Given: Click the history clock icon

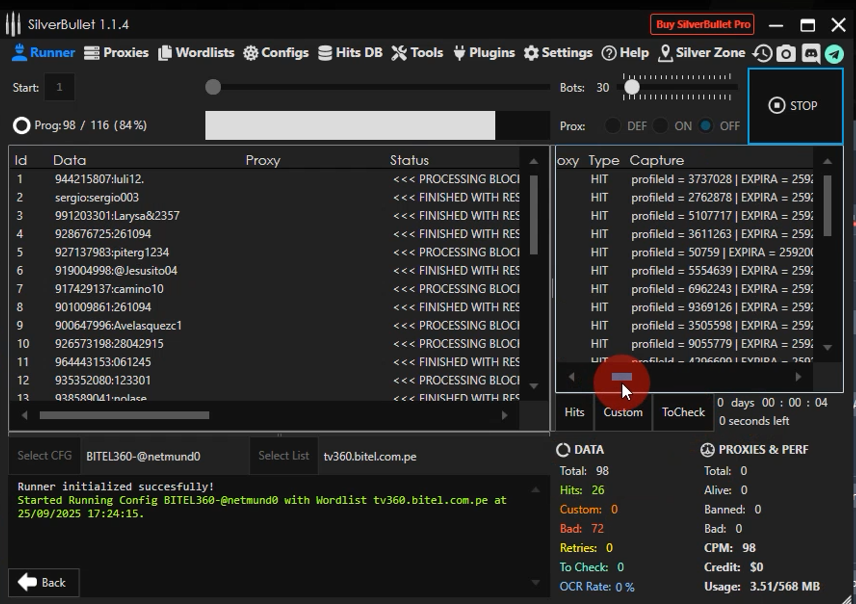Looking at the screenshot, I should click(x=763, y=54).
